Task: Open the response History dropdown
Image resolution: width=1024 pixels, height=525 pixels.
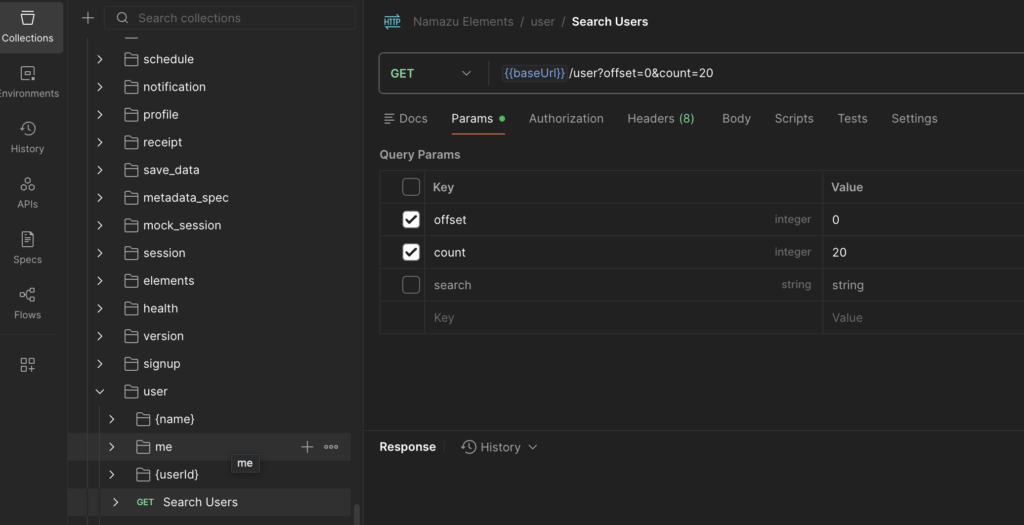Action: [499, 447]
